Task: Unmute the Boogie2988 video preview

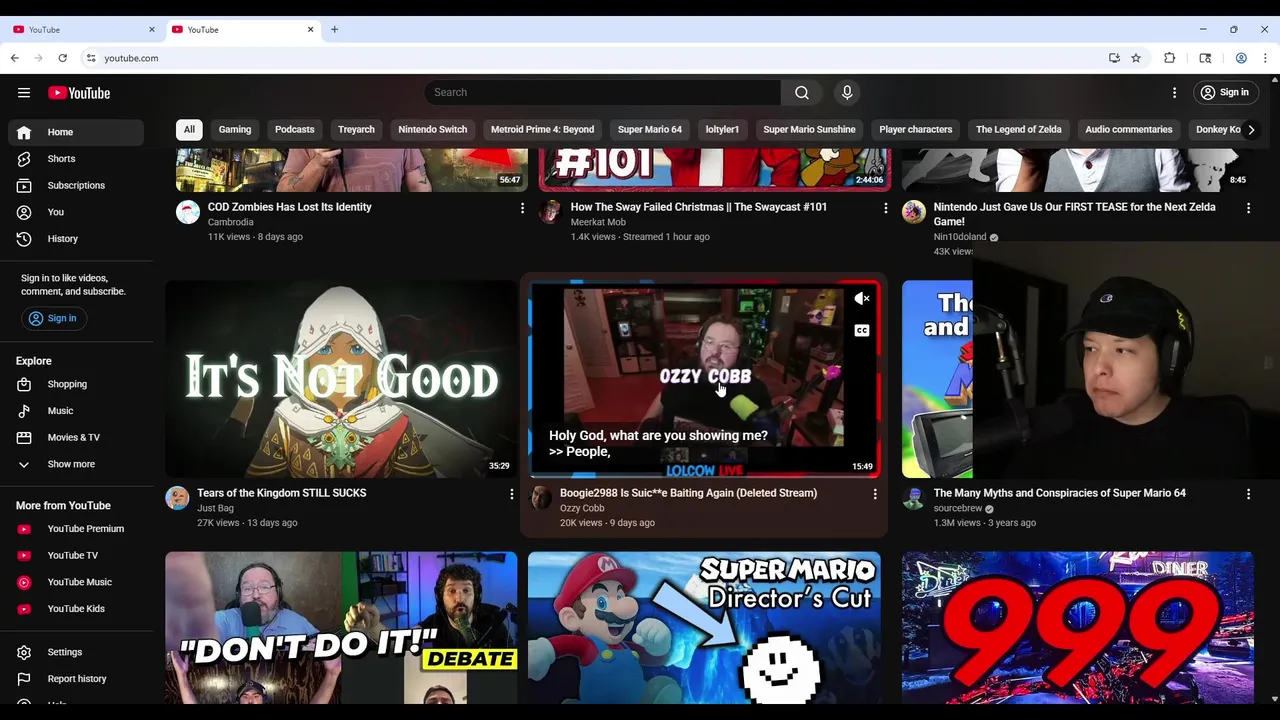Action: [862, 299]
